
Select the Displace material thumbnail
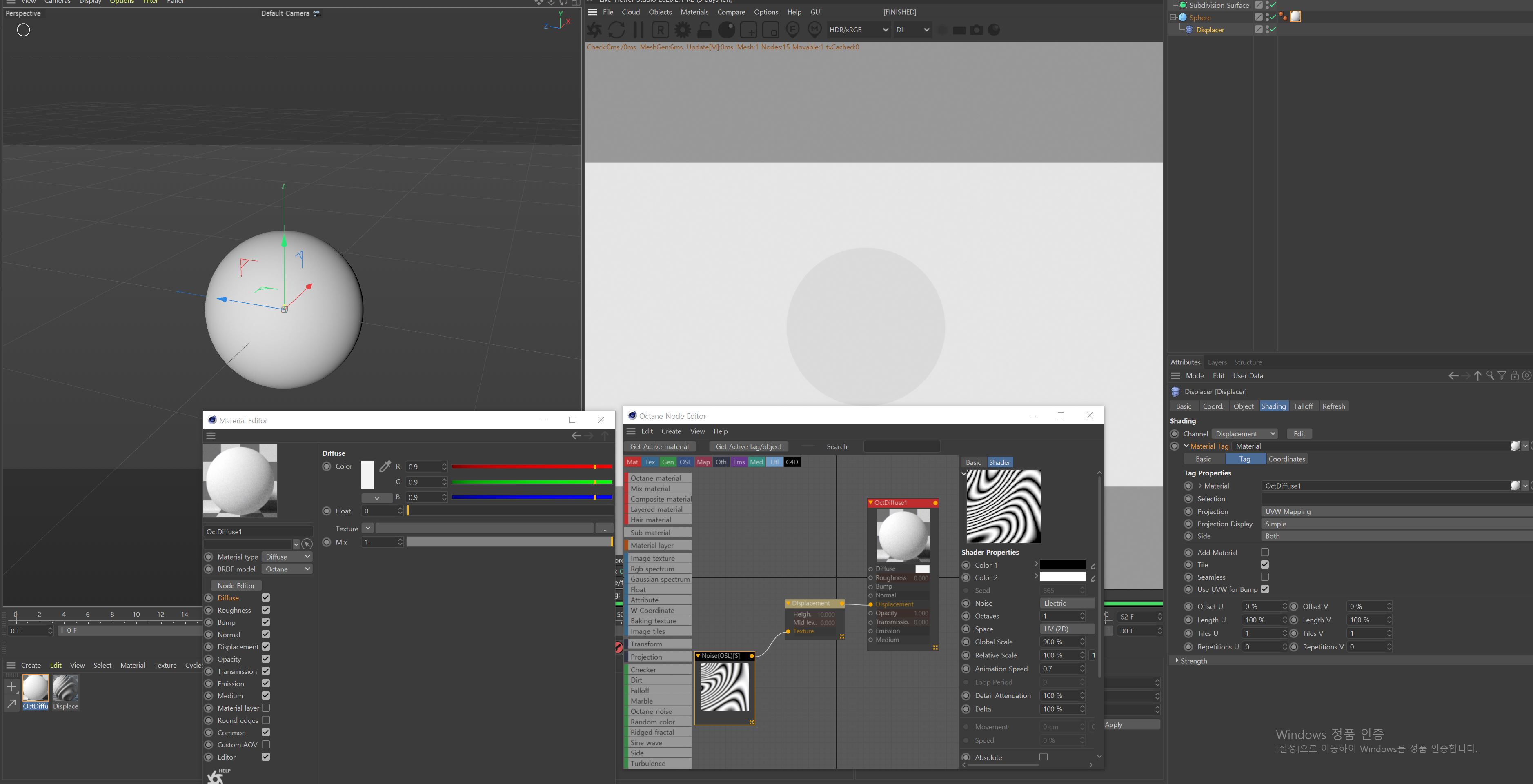point(65,688)
